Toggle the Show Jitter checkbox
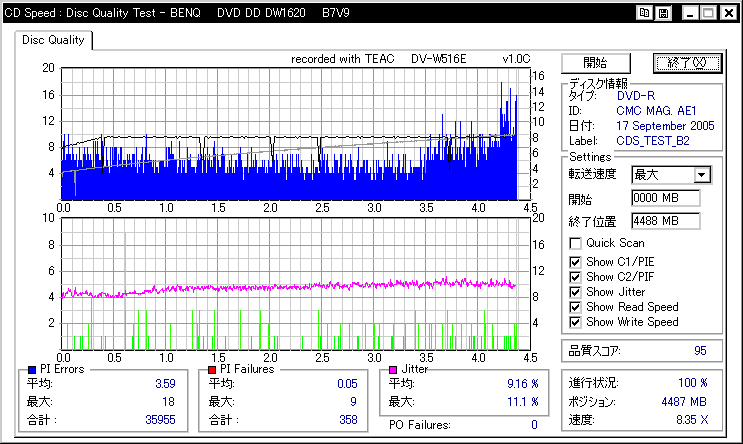The height and width of the screenshot is (444, 743). pos(575,292)
